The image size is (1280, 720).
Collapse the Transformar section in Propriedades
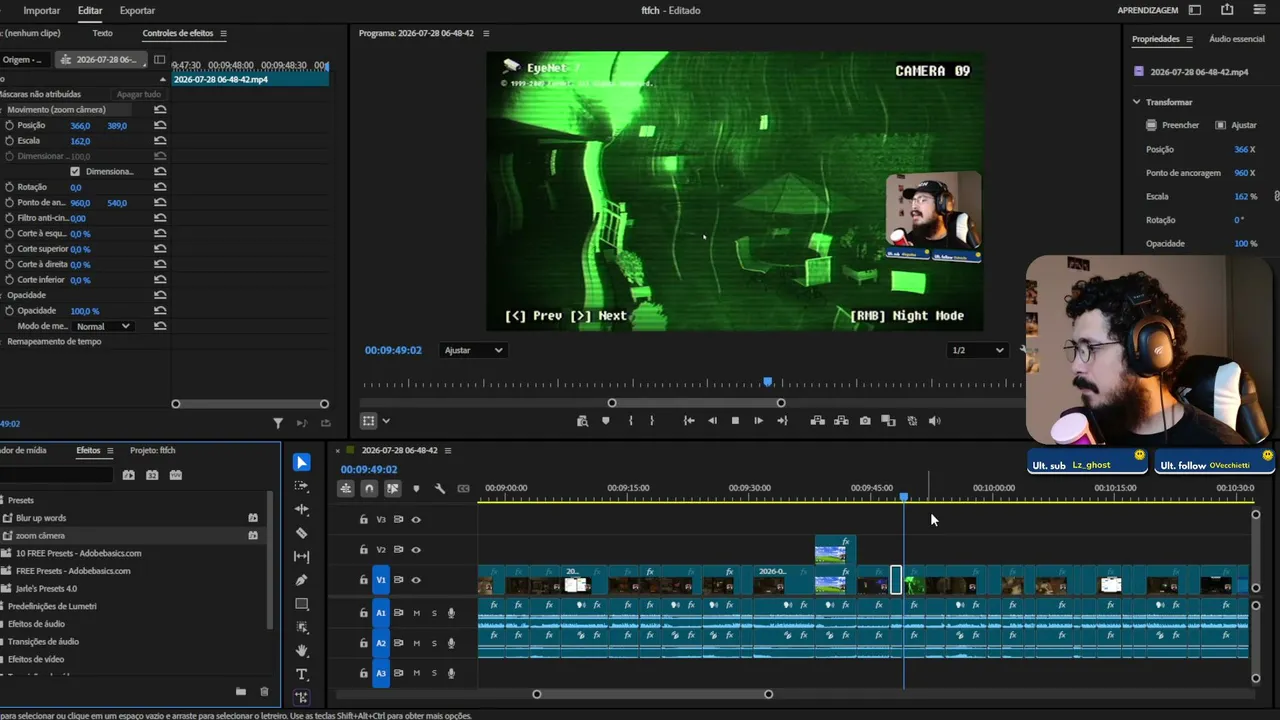[1136, 102]
